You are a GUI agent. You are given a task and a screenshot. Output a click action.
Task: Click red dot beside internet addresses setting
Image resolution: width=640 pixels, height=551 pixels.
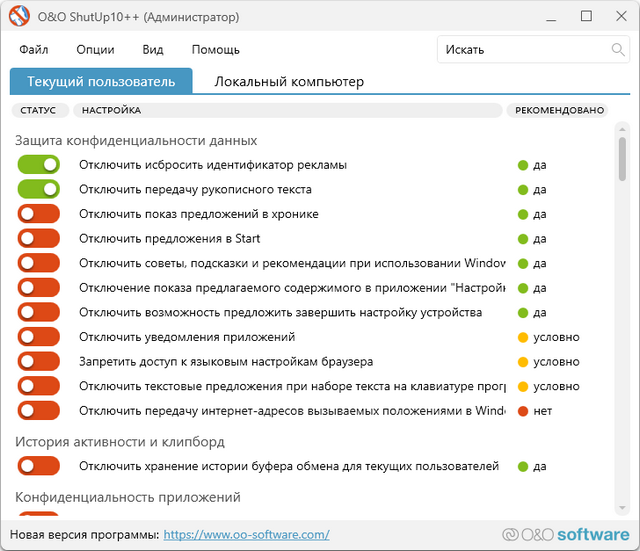tap(522, 411)
